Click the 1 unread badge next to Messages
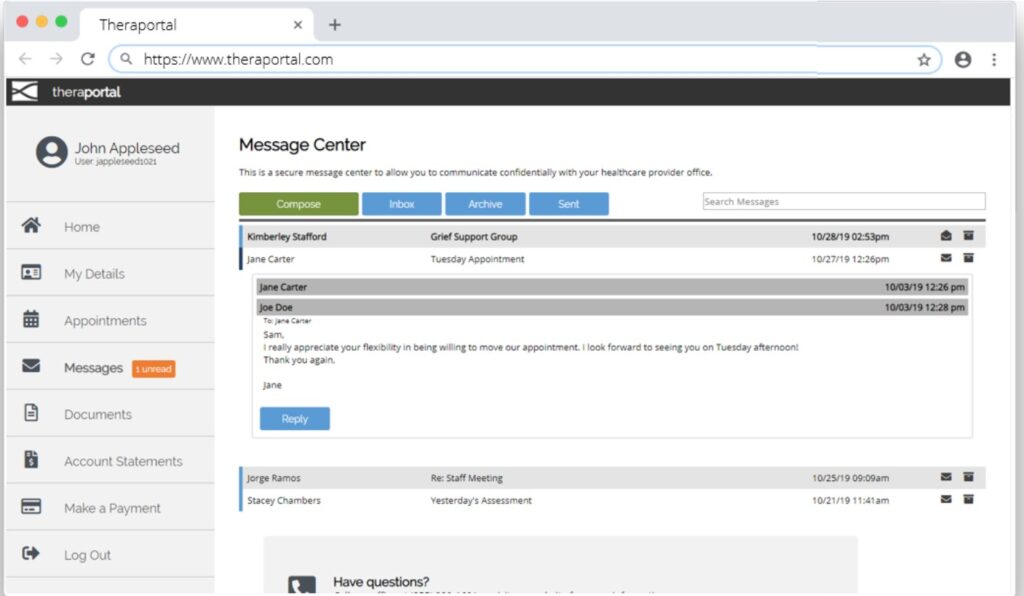 153,368
